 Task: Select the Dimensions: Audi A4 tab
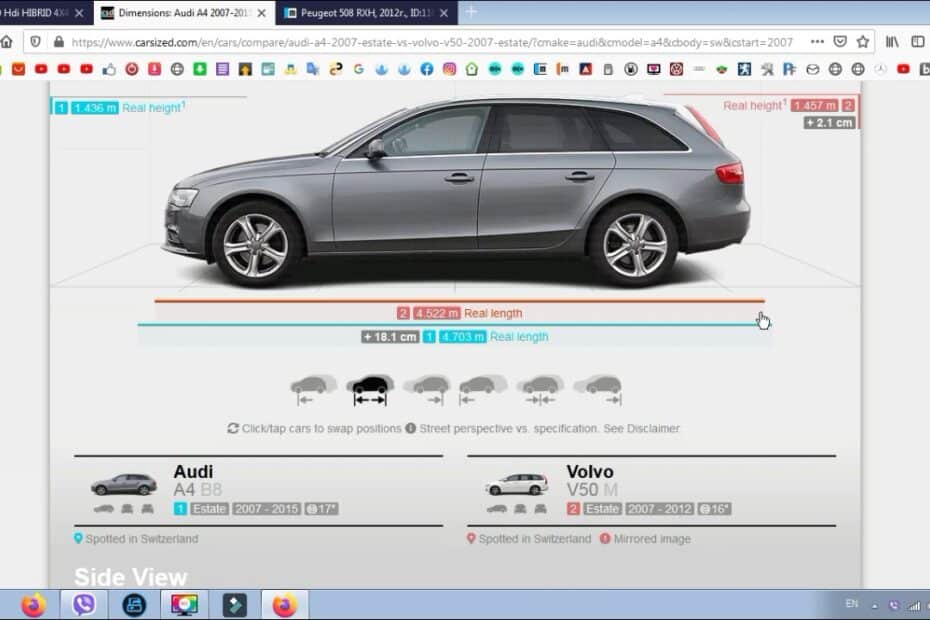(x=185, y=12)
